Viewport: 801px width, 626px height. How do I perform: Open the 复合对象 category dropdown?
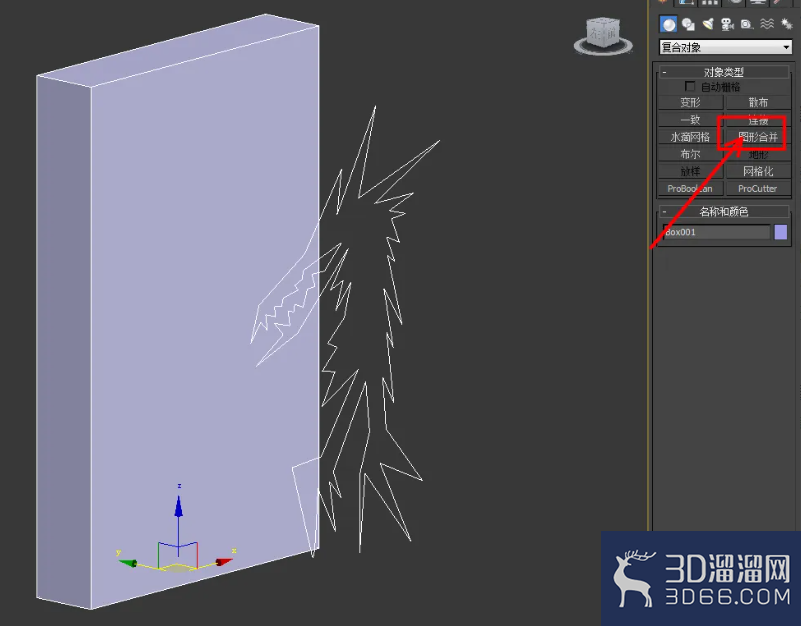click(x=725, y=48)
